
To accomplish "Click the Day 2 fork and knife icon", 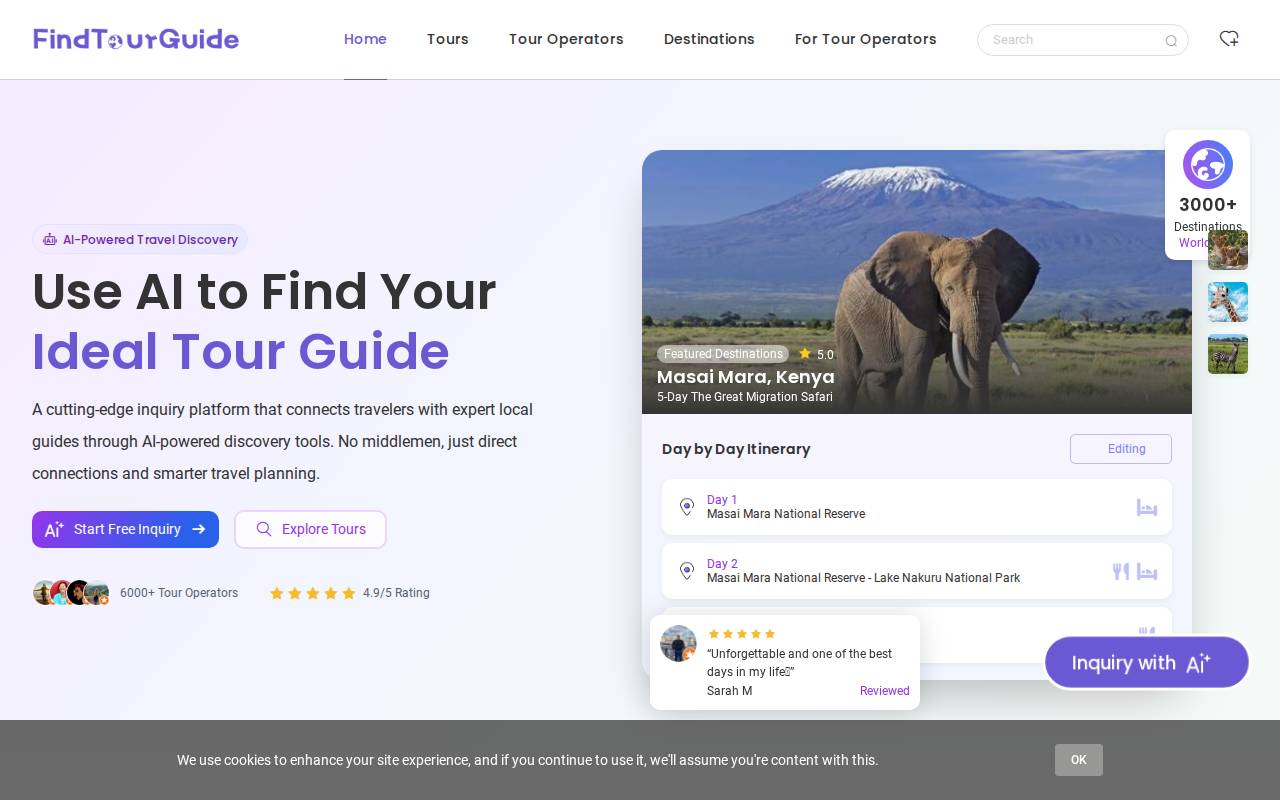I will point(1121,572).
